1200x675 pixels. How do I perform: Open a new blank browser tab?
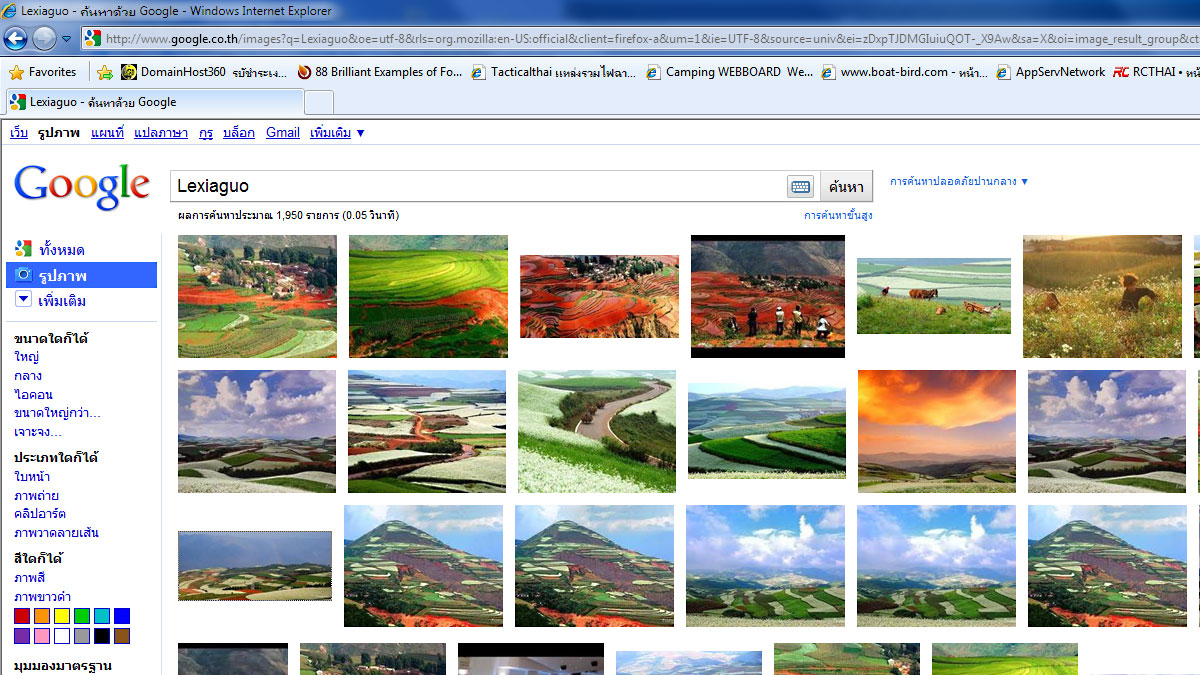(x=318, y=102)
